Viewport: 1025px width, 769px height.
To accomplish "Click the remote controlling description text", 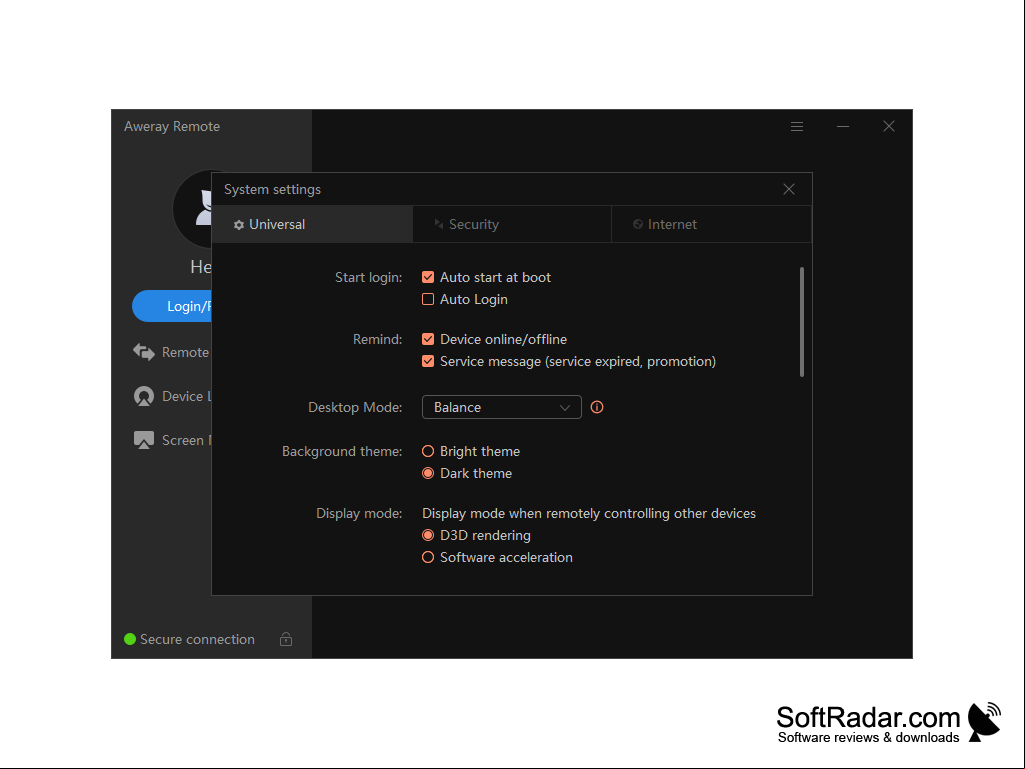I will (x=589, y=513).
